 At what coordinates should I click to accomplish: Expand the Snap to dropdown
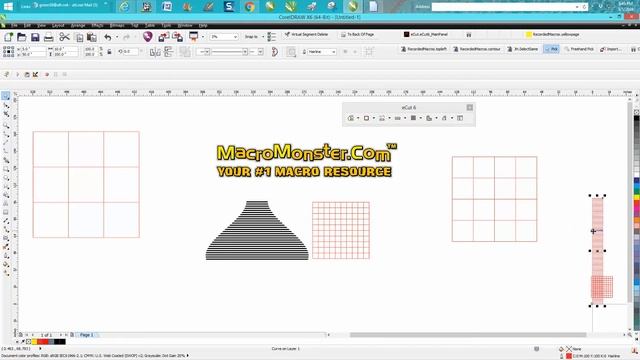(263, 37)
